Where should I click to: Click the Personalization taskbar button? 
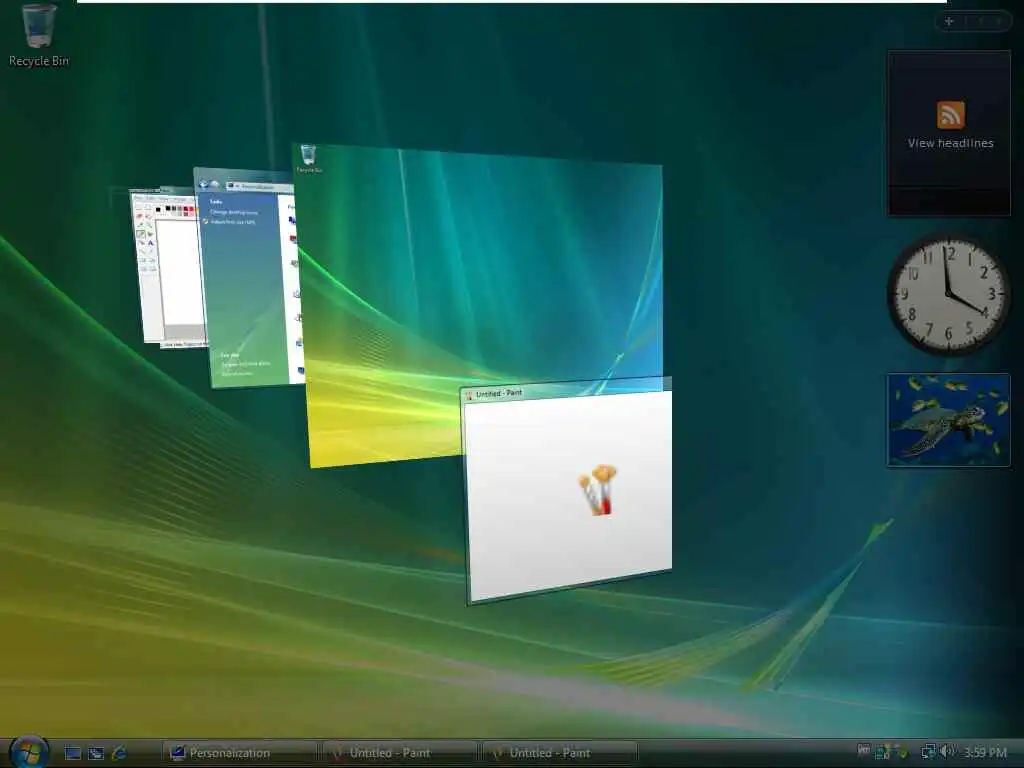coord(239,753)
